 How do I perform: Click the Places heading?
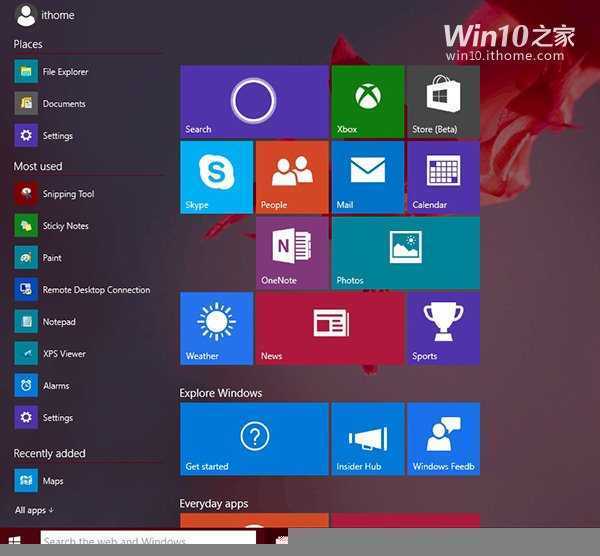point(28,44)
